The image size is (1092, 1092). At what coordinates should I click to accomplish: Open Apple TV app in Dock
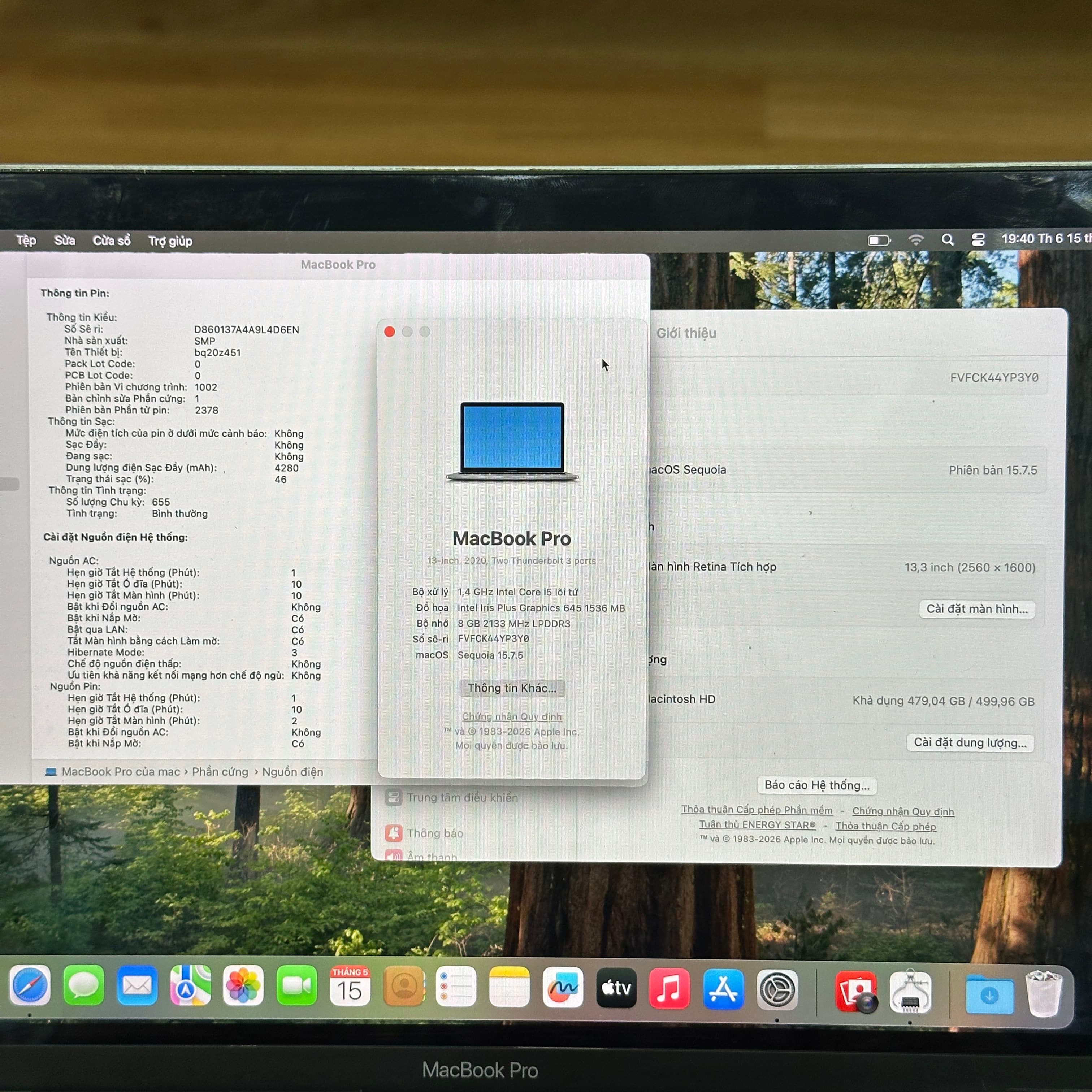click(616, 988)
